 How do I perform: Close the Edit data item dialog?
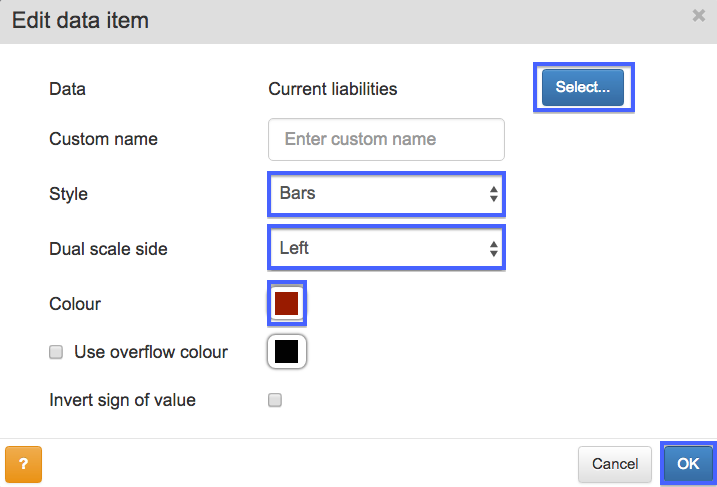point(698,16)
